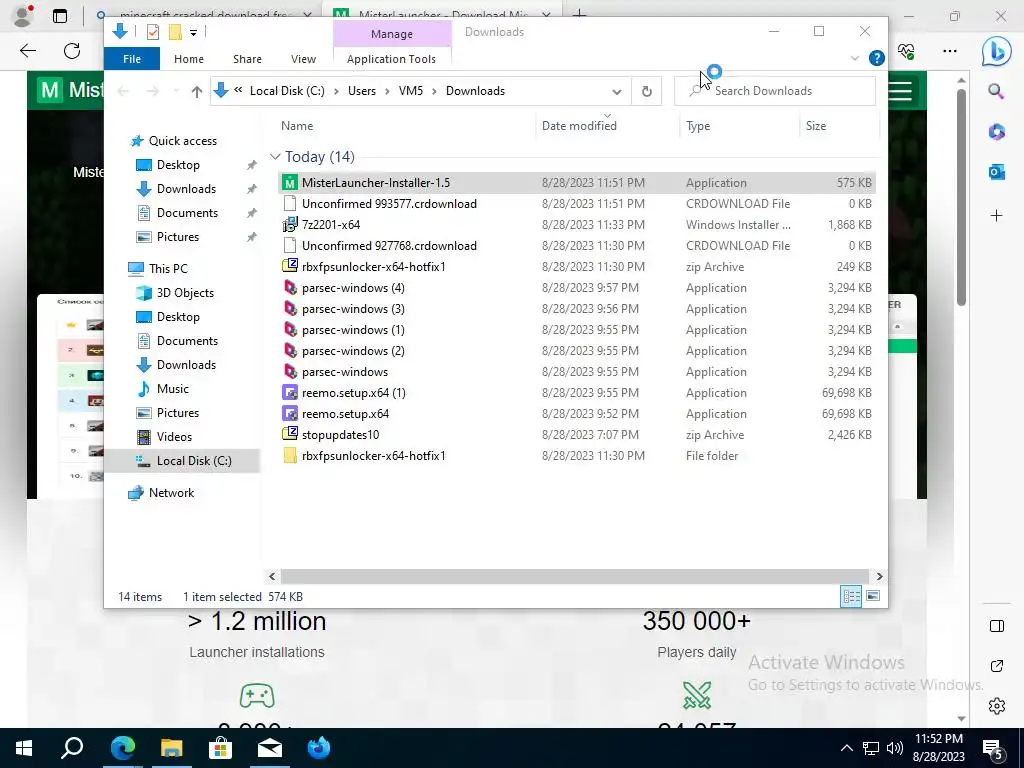Select reemo.setup.x64 (1) application icon
Screen dimensions: 1024x768
point(289,392)
